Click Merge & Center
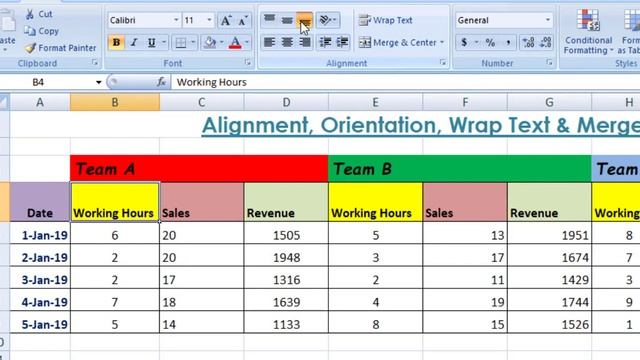Viewport: 640px width, 360px height. (397, 42)
